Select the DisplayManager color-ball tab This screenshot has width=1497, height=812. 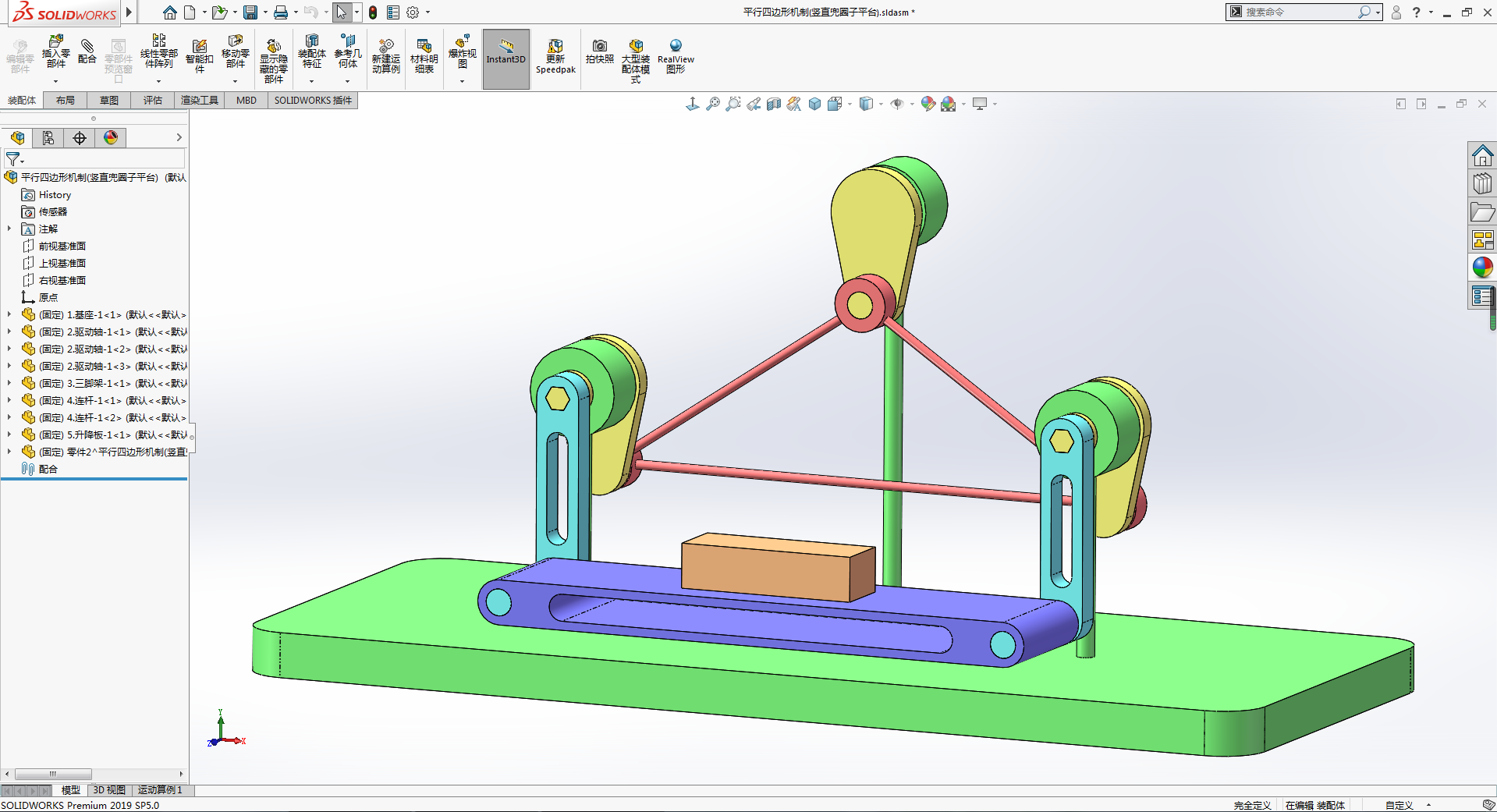coord(111,138)
